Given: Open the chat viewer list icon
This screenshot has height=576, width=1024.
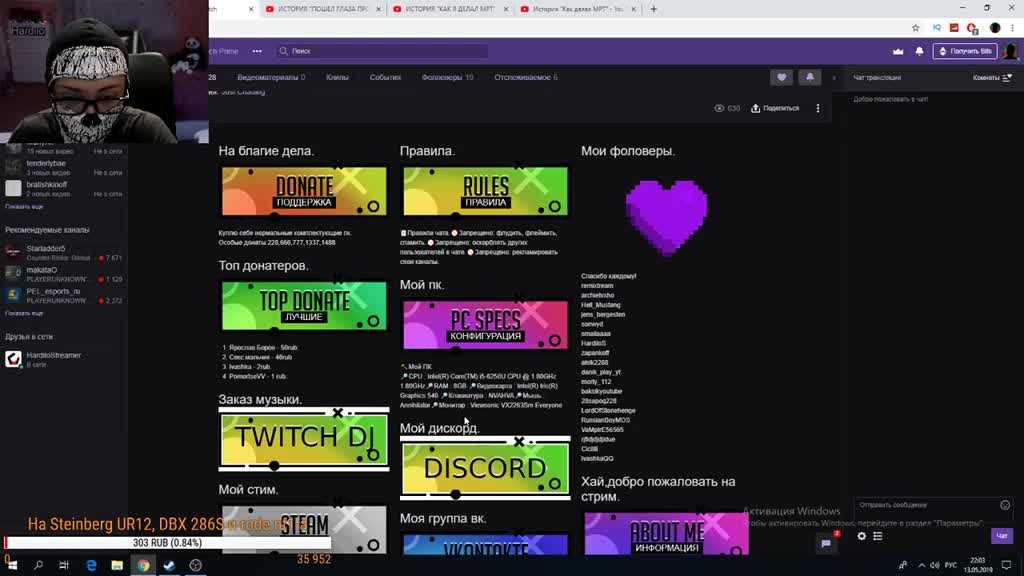Looking at the screenshot, I should pyautogui.click(x=878, y=536).
